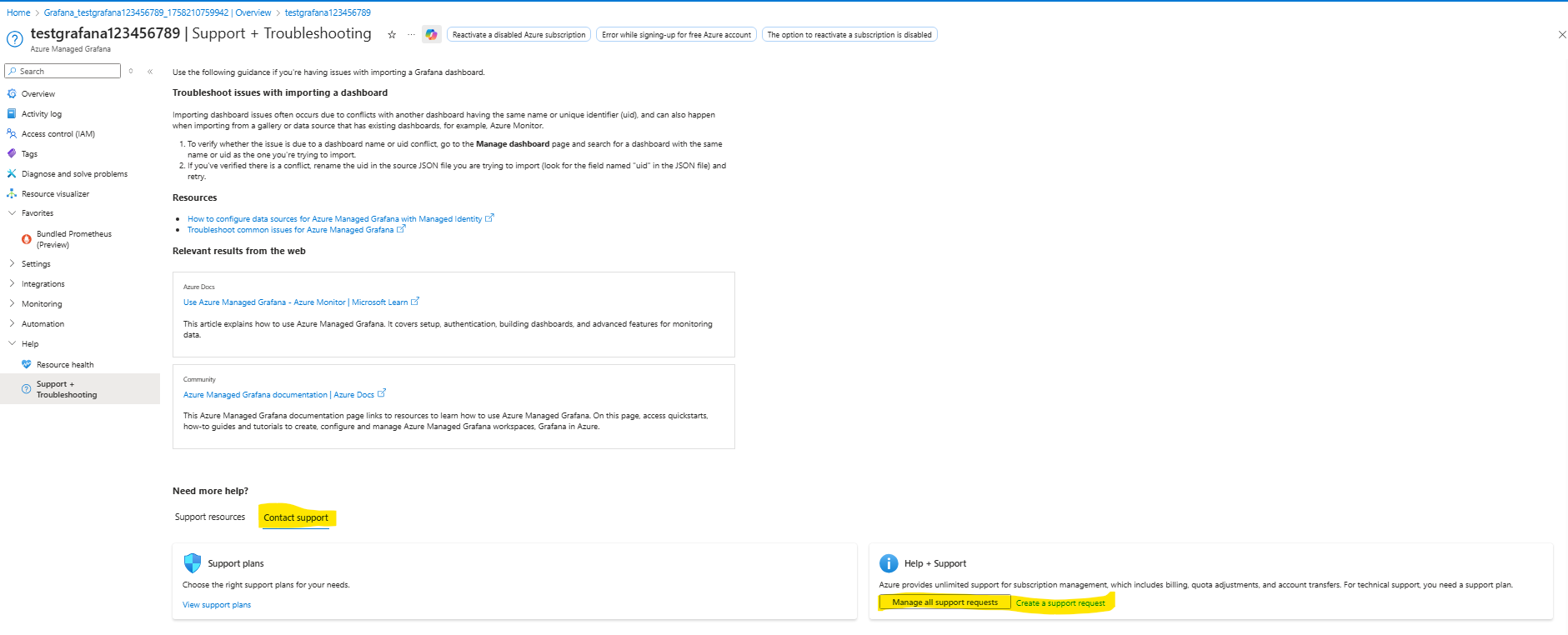The height and width of the screenshot is (635, 1568).
Task: Expand the Settings section
Action: pos(12,264)
